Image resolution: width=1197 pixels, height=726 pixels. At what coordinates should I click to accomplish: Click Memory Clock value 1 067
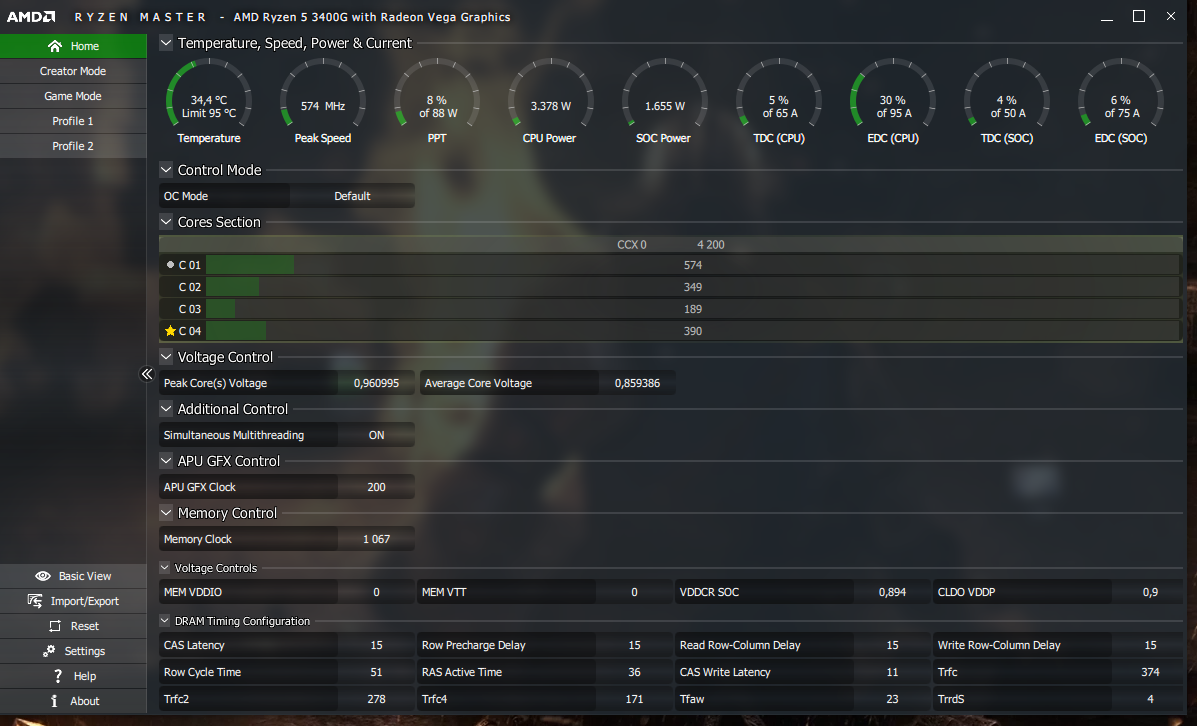click(x=376, y=539)
